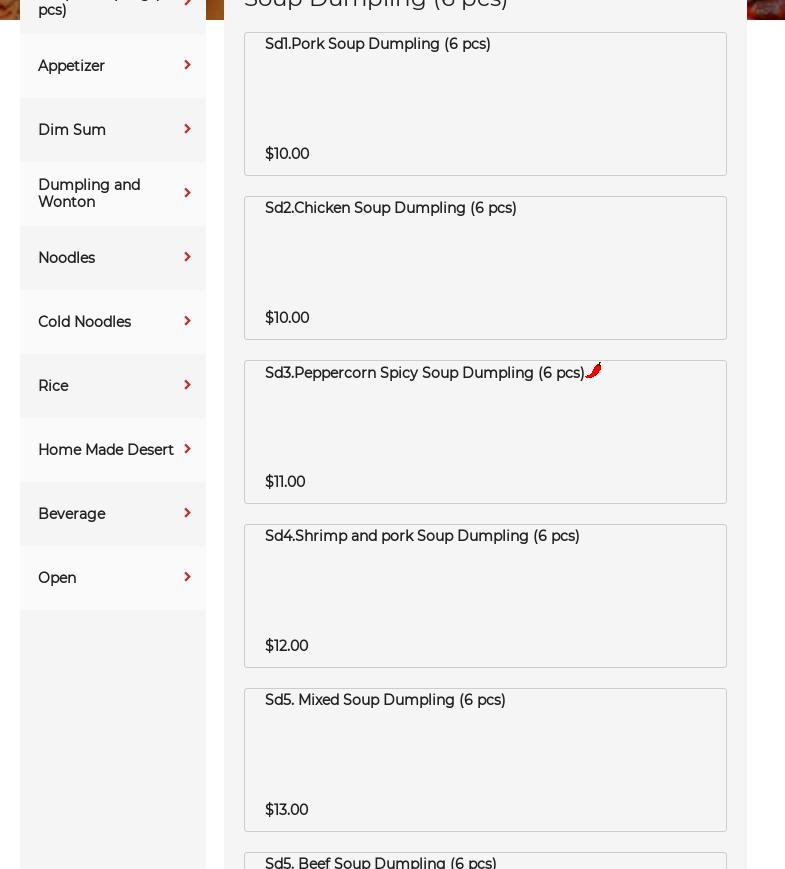Pick Sd4.Shrimp and pork Soup Dumpling
Viewport: 785px width, 869px height.
pyautogui.click(x=485, y=596)
